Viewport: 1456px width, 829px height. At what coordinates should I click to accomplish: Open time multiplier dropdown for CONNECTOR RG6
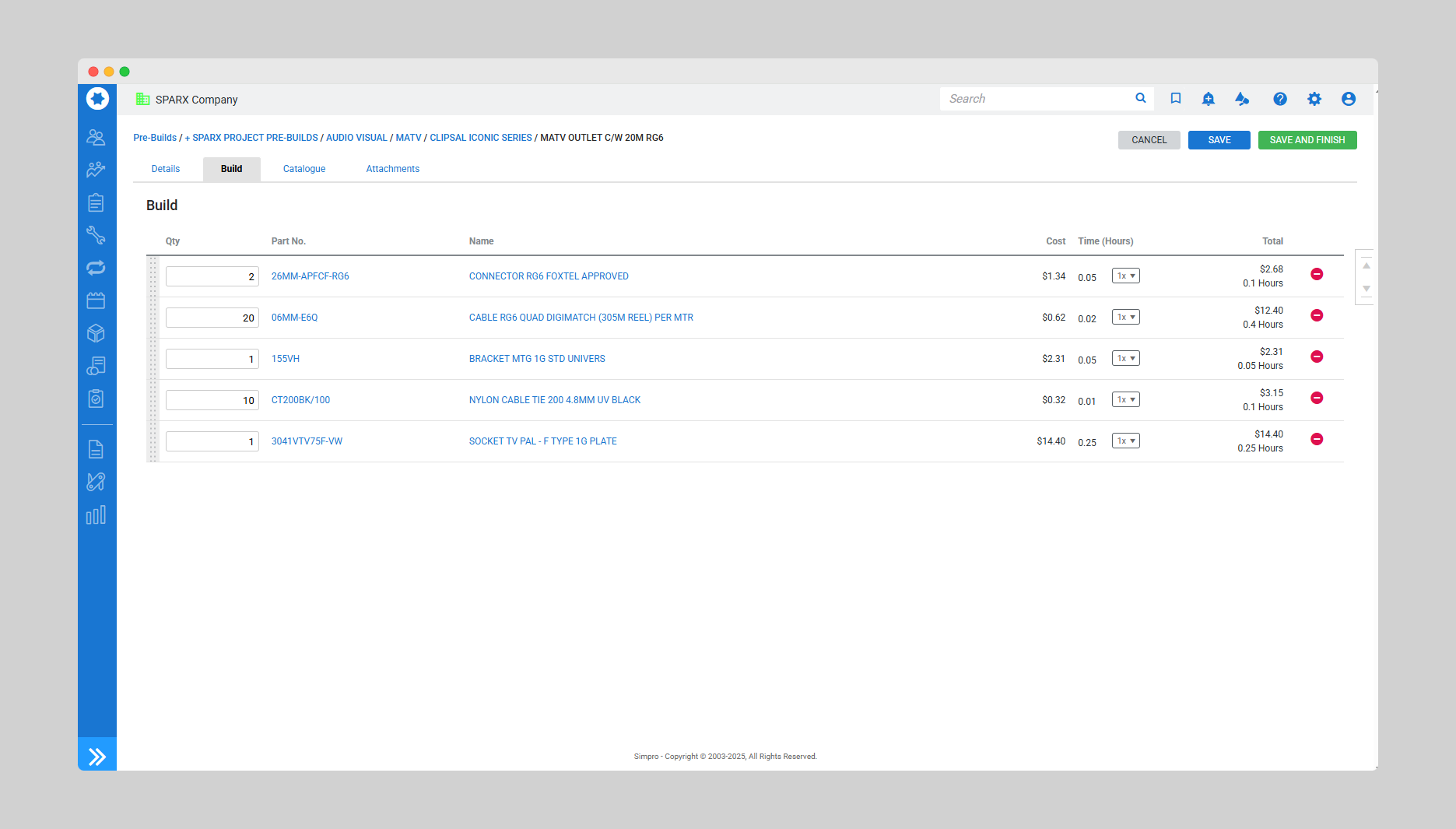coord(1125,276)
